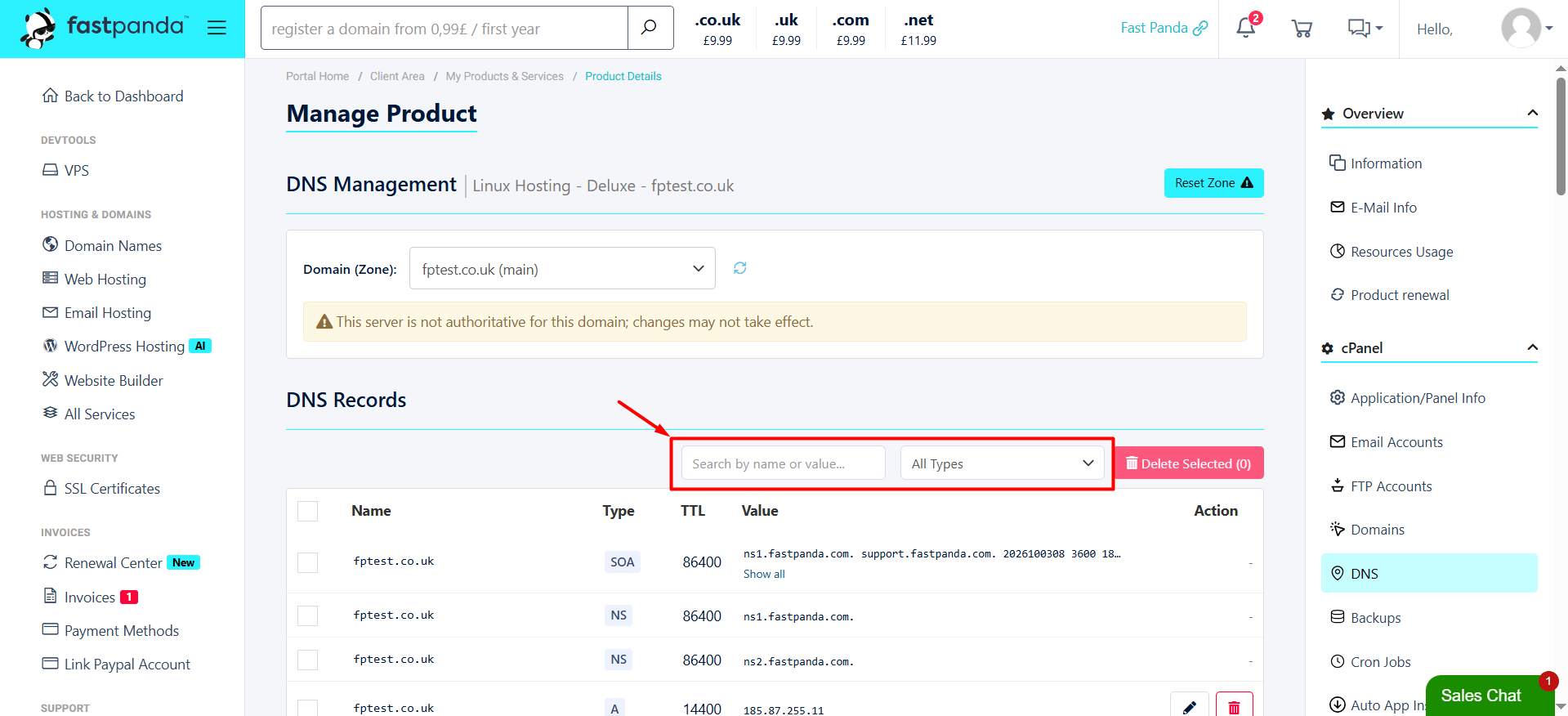The image size is (1568, 716).
Task: Open SSL Certificates in sidebar
Action: click(x=101, y=488)
